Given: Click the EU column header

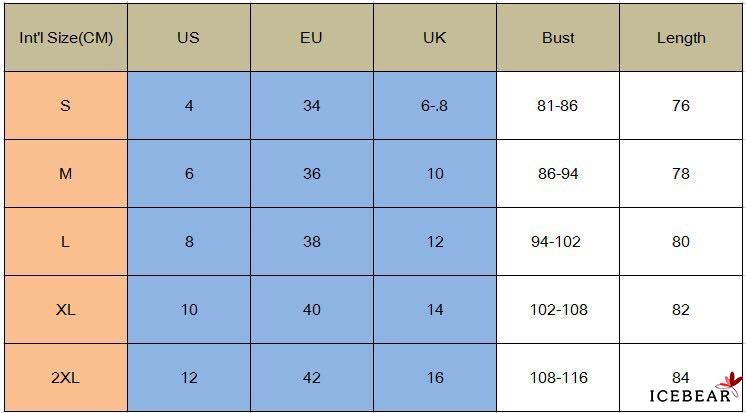Looking at the screenshot, I should click(311, 38).
